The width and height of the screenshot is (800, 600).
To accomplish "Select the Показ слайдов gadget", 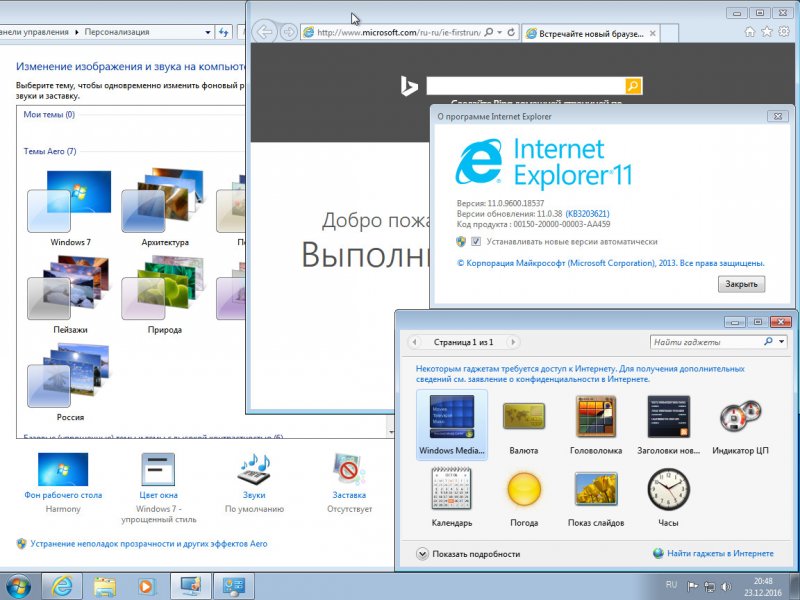I will click(x=596, y=497).
